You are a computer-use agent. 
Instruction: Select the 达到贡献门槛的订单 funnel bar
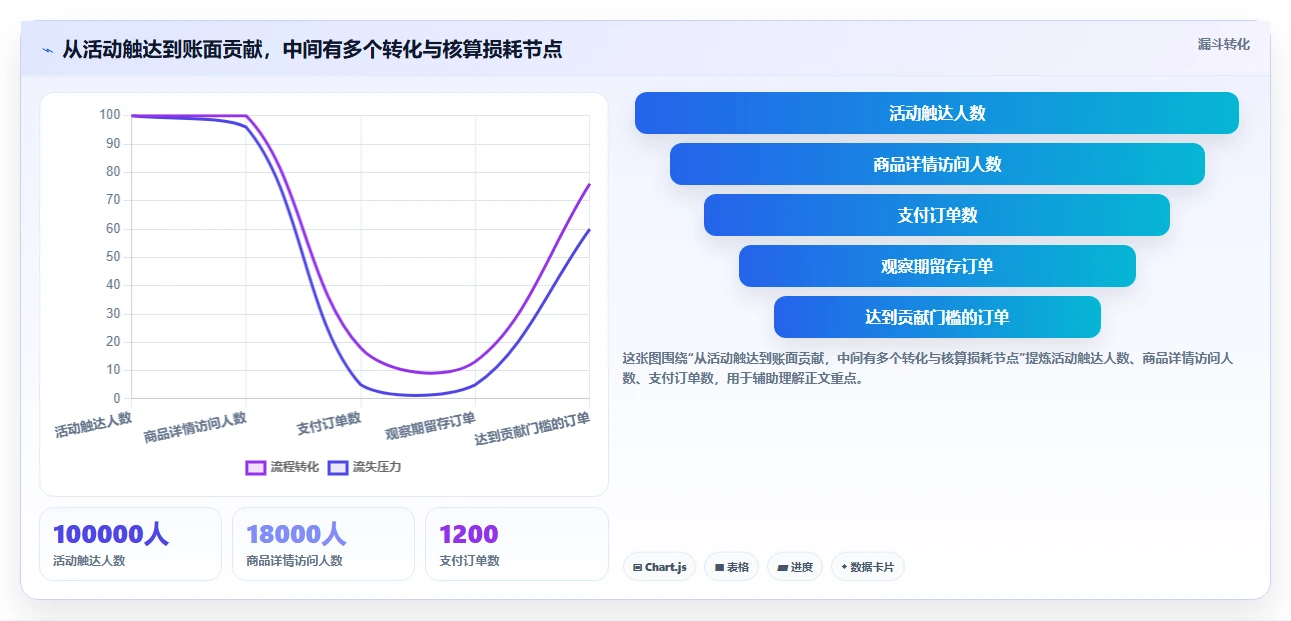[937, 317]
